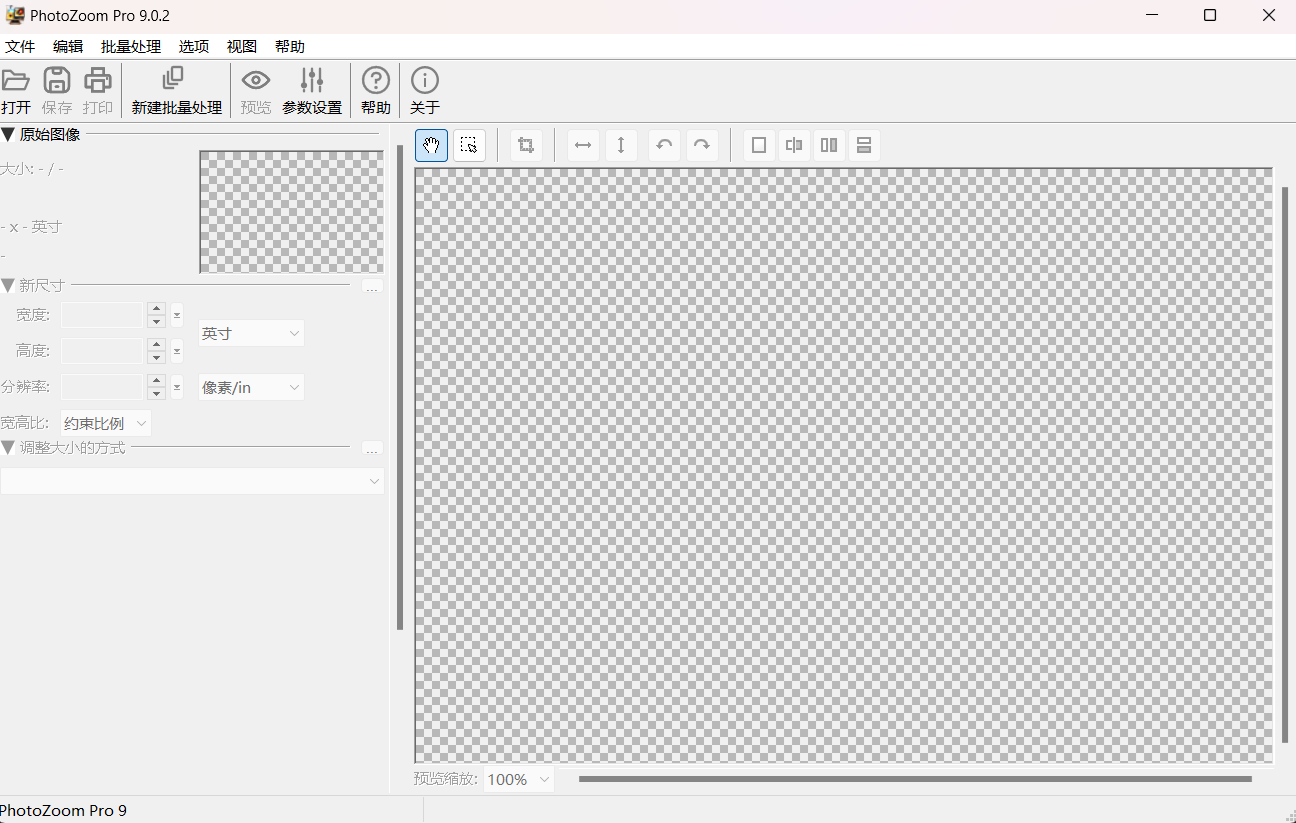Open the 编辑 menu
This screenshot has height=823, width=1296.
point(68,47)
